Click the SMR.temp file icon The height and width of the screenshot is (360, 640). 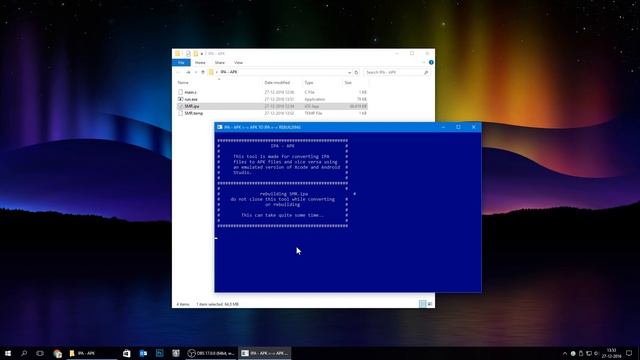click(x=180, y=113)
